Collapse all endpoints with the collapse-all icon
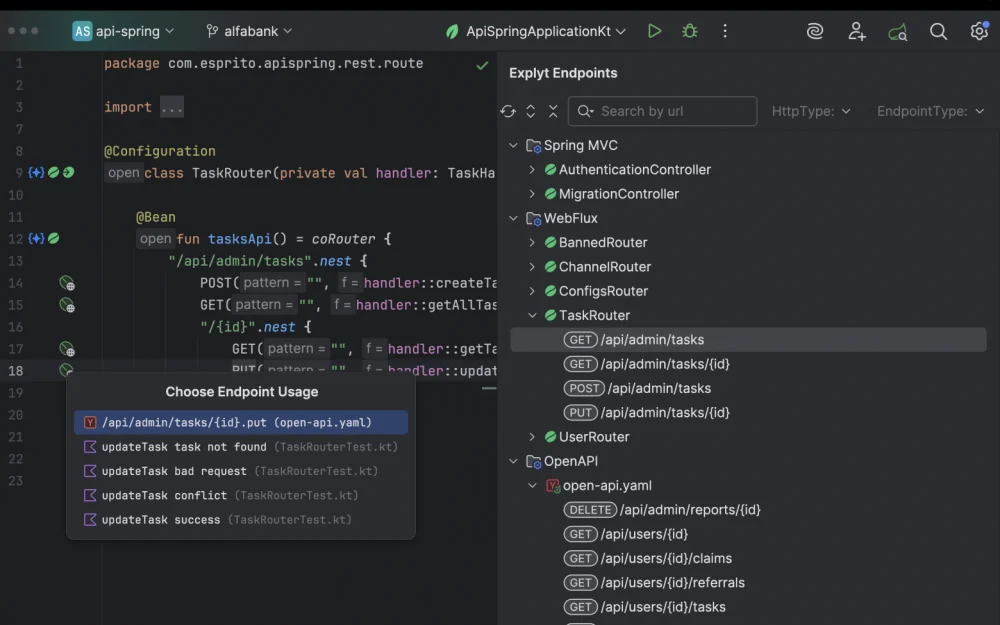1000x625 pixels. pos(553,111)
